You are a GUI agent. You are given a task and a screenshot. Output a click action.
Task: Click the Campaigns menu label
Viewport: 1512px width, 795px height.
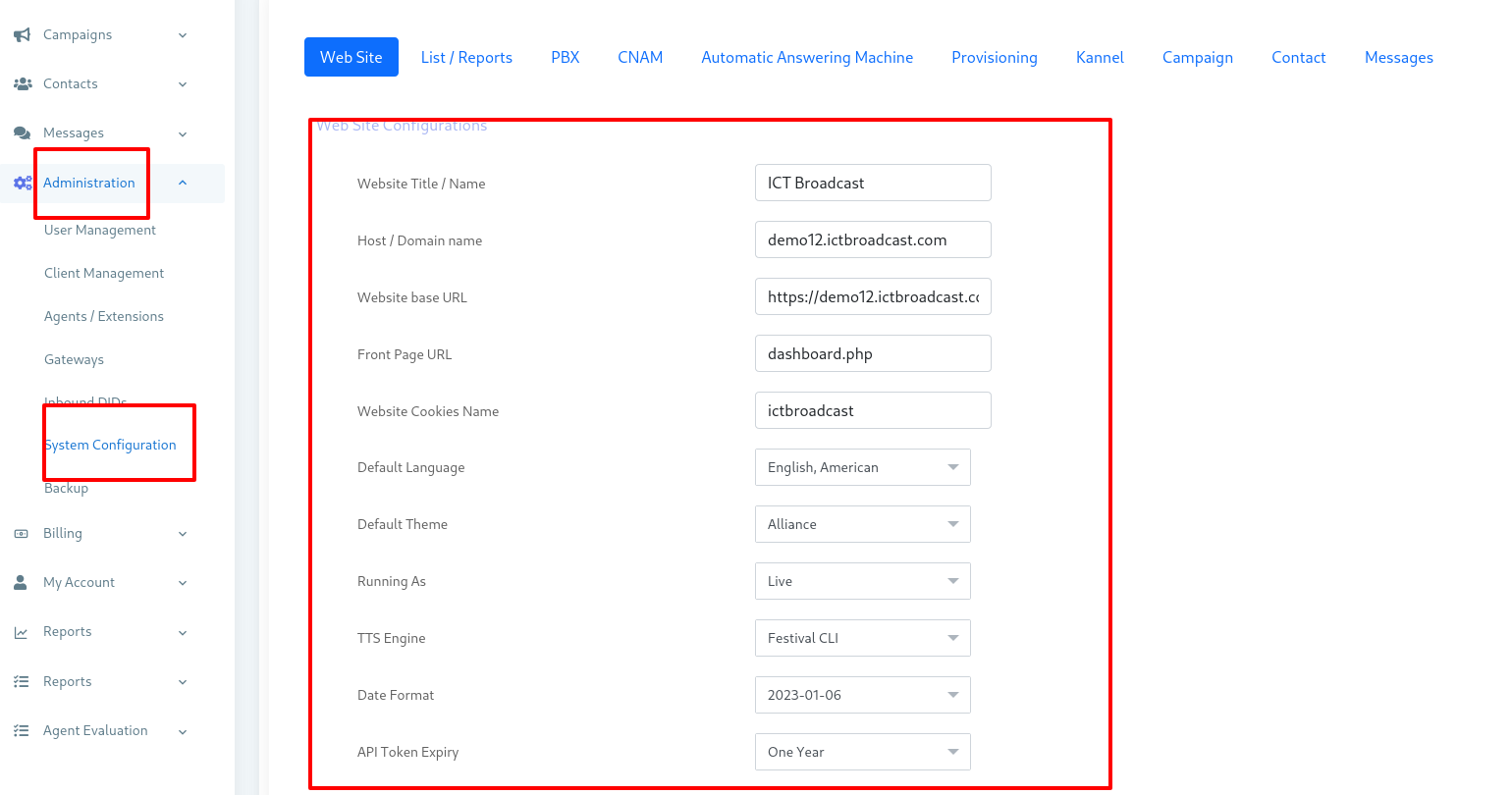[78, 34]
